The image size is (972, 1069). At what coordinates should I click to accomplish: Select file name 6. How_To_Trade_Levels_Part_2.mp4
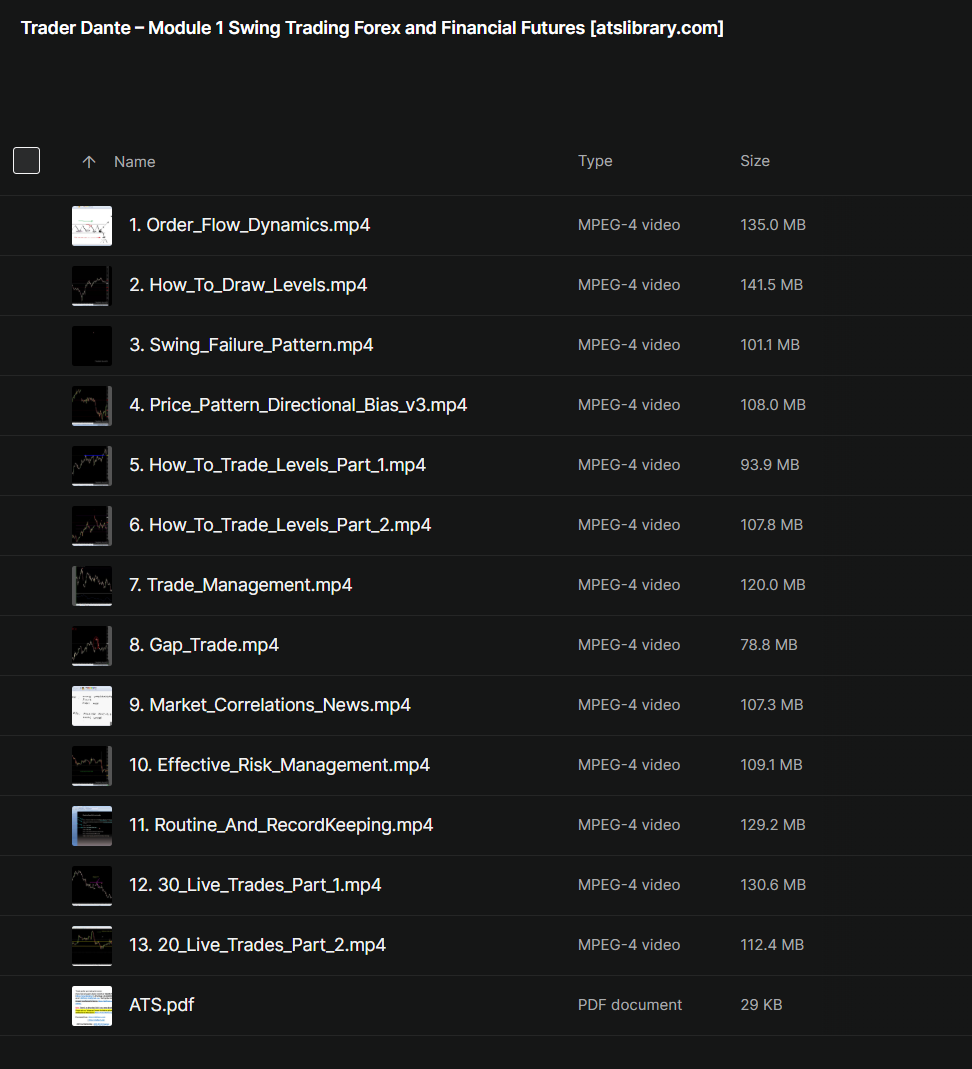280,525
